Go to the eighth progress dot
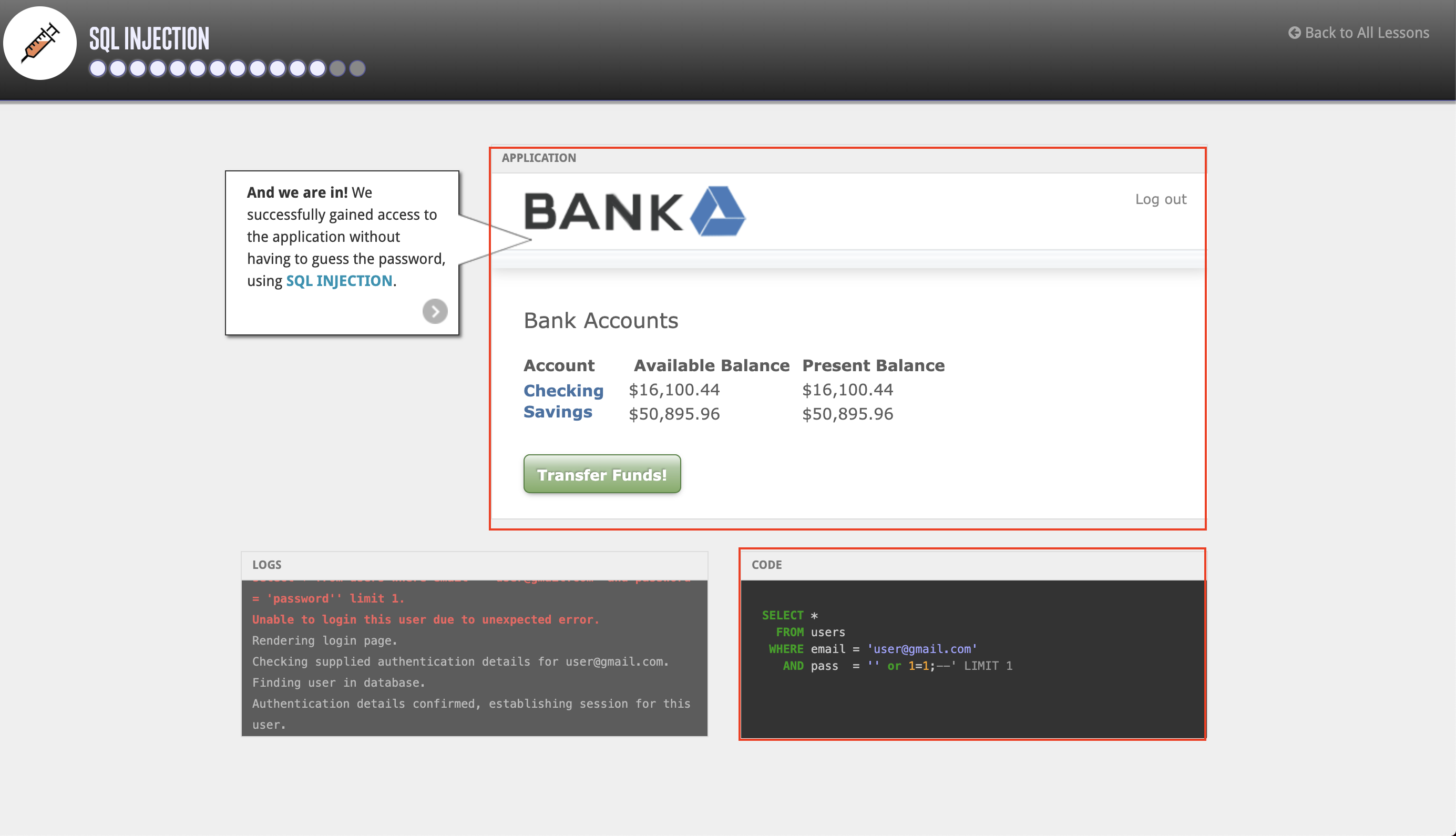Viewport: 1456px width, 836px height. click(x=238, y=68)
